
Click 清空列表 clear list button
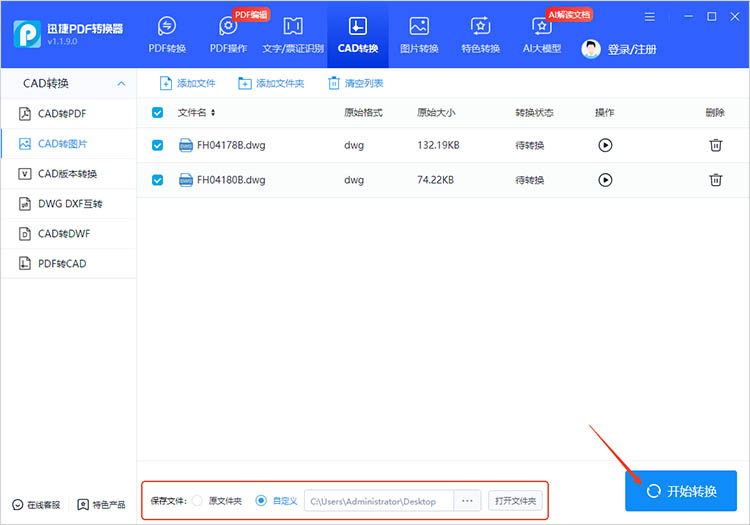pos(355,83)
